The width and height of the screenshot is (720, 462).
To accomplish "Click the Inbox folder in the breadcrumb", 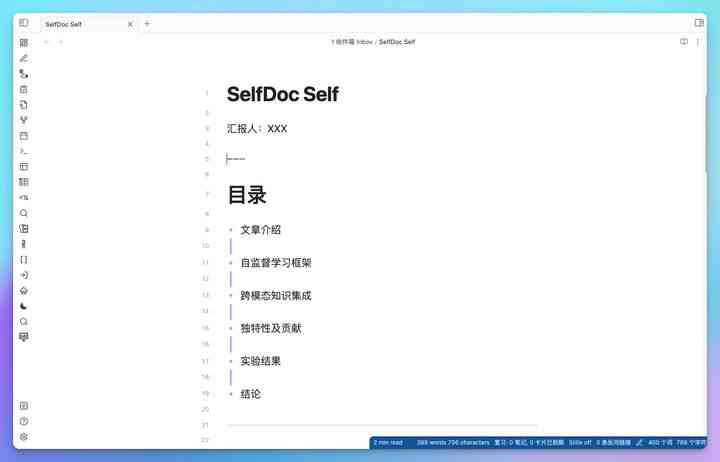I will pos(351,42).
